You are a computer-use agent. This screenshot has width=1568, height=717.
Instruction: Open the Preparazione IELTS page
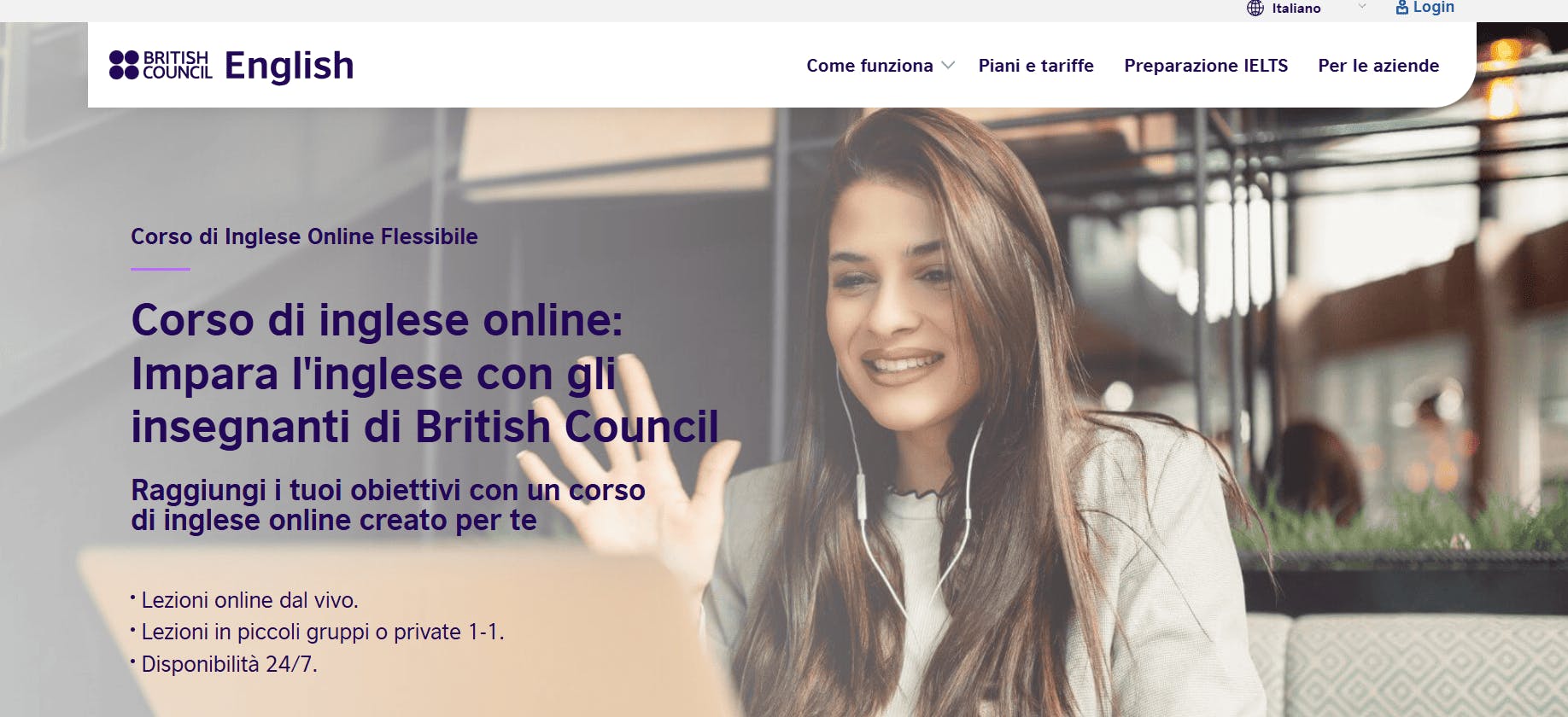tap(1206, 66)
